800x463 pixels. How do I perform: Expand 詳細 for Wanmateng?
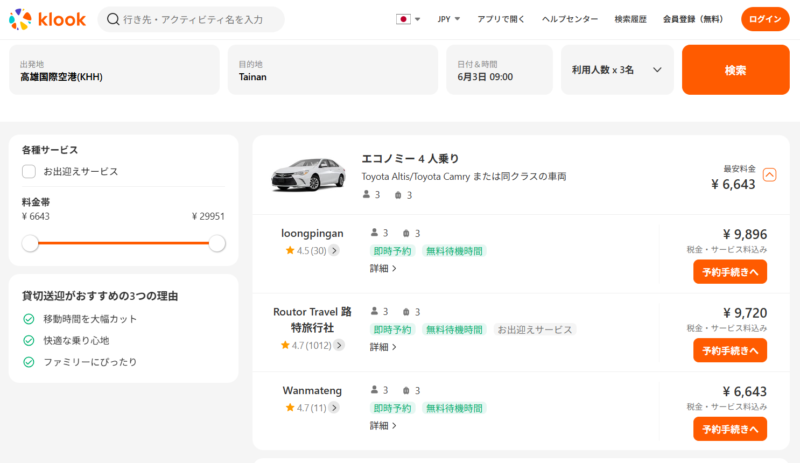click(x=383, y=426)
